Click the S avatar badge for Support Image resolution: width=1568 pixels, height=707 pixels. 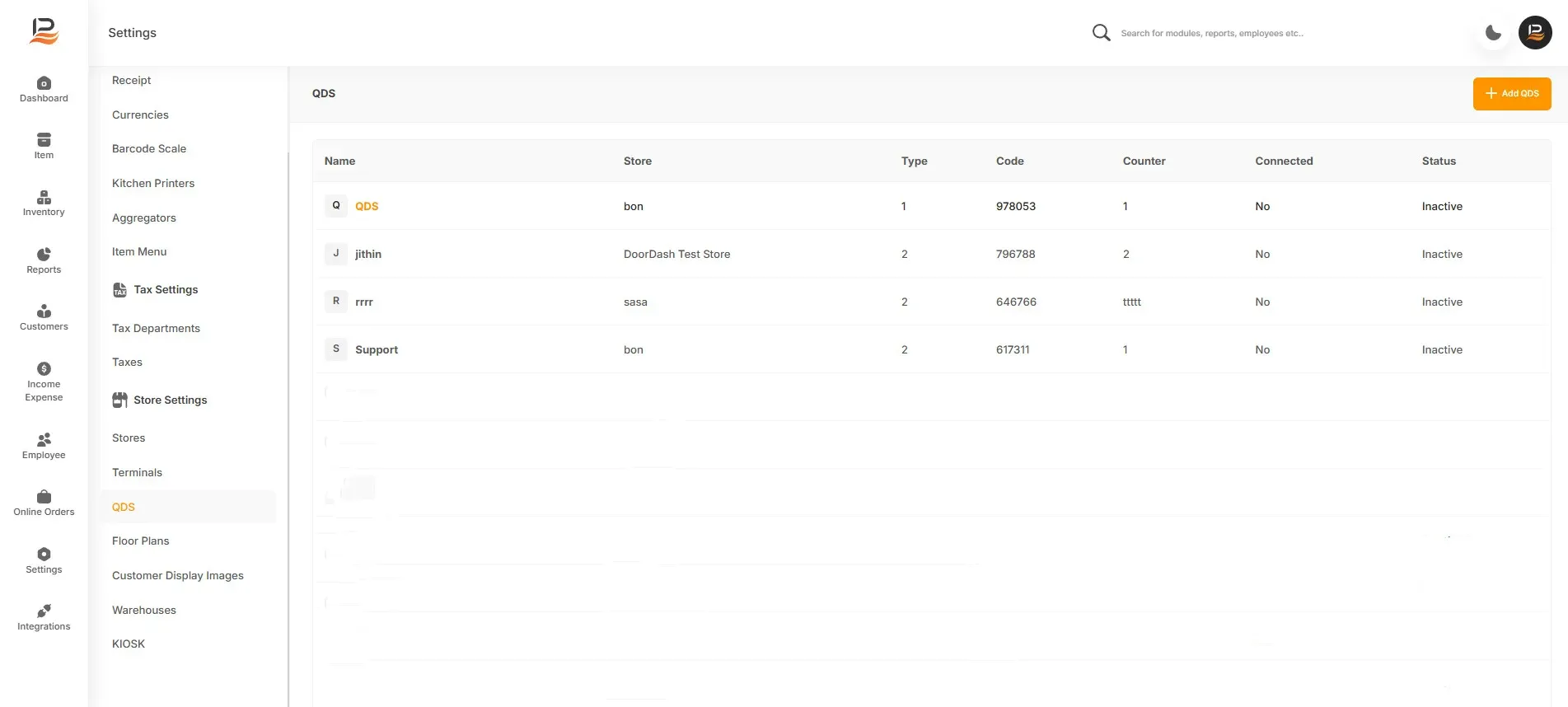tap(336, 349)
